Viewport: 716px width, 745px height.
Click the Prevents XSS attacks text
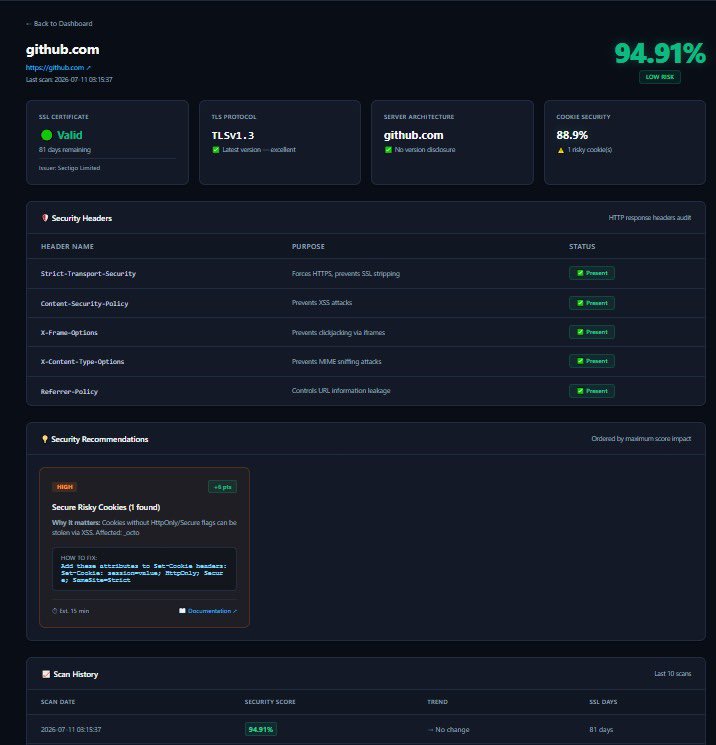[x=322, y=303]
